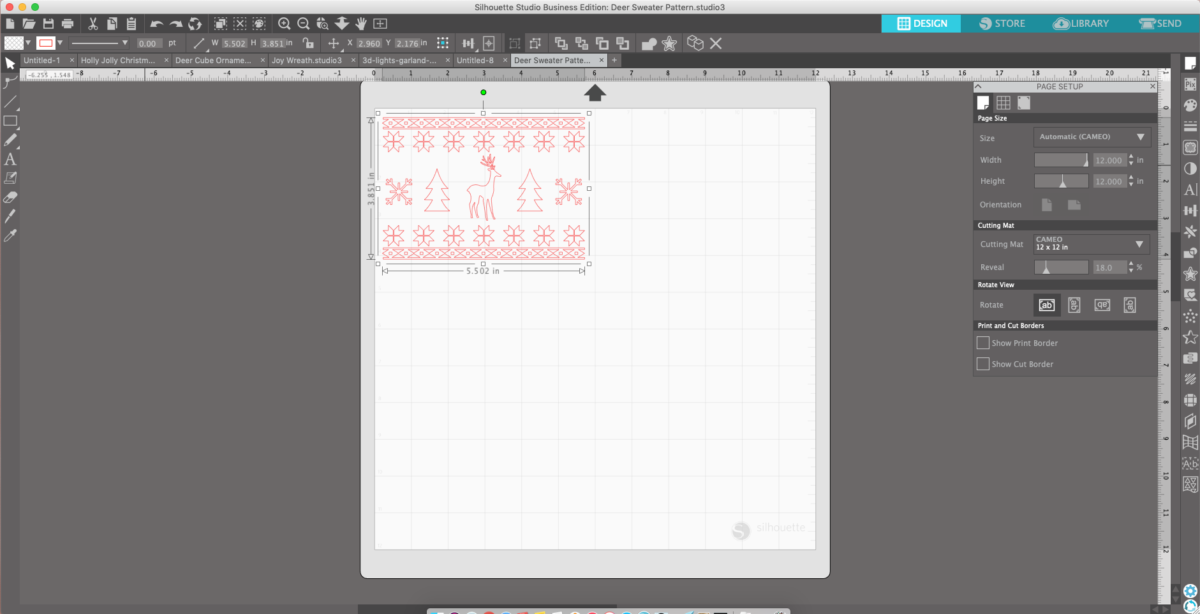Redo the last undone action
The height and width of the screenshot is (614, 1200).
point(176,23)
